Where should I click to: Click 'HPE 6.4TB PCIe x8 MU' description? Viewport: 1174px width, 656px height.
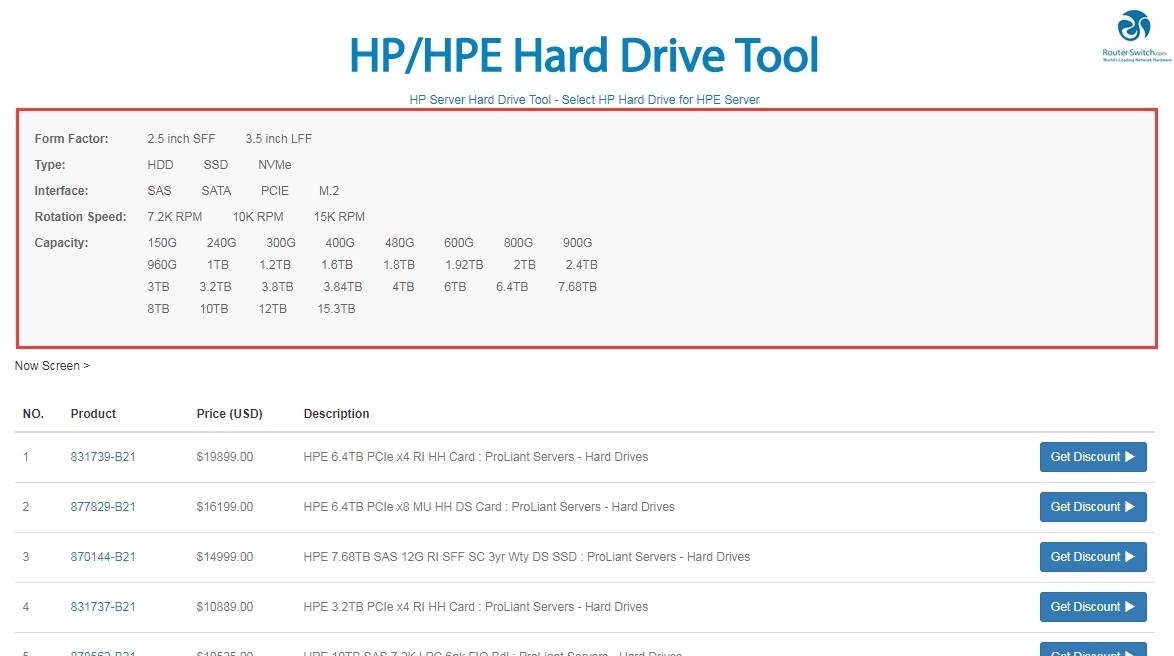click(489, 507)
